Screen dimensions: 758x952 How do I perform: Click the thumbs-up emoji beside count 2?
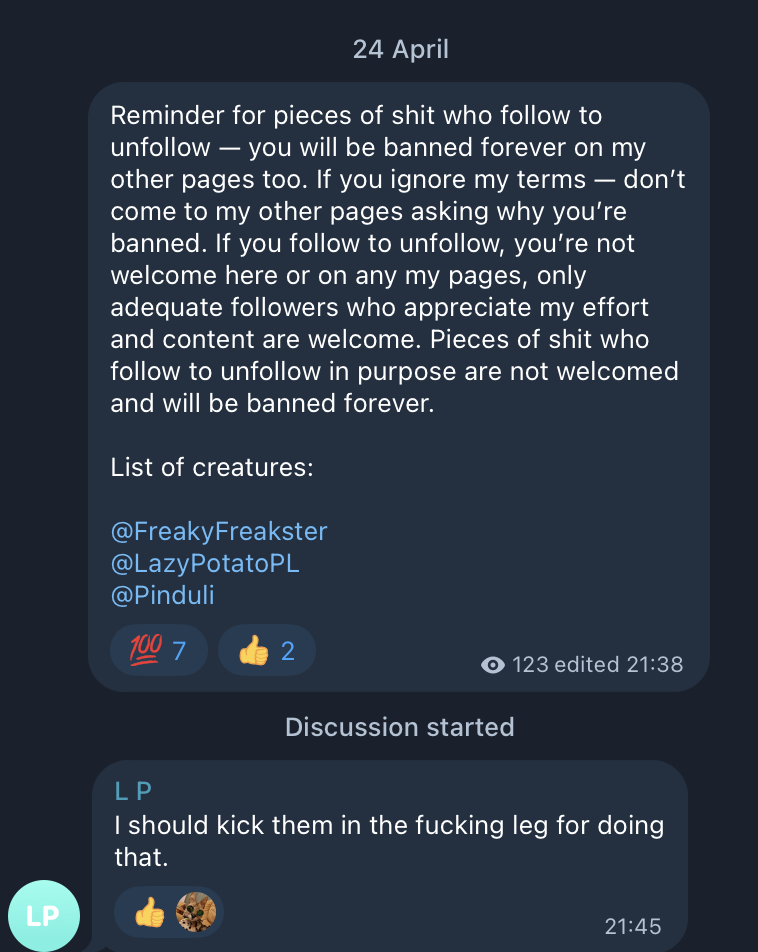(x=254, y=651)
